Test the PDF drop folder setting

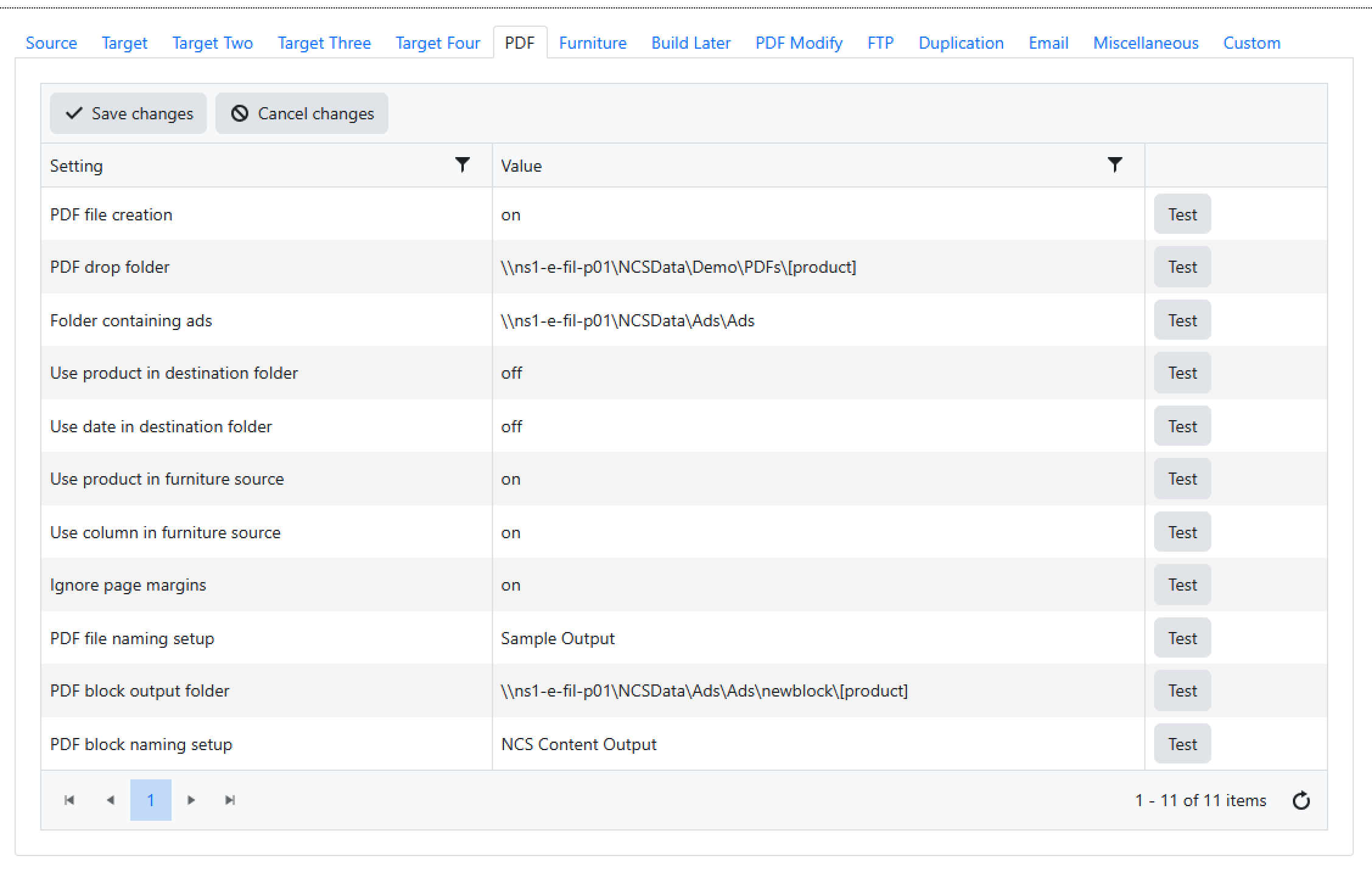[x=1181, y=267]
